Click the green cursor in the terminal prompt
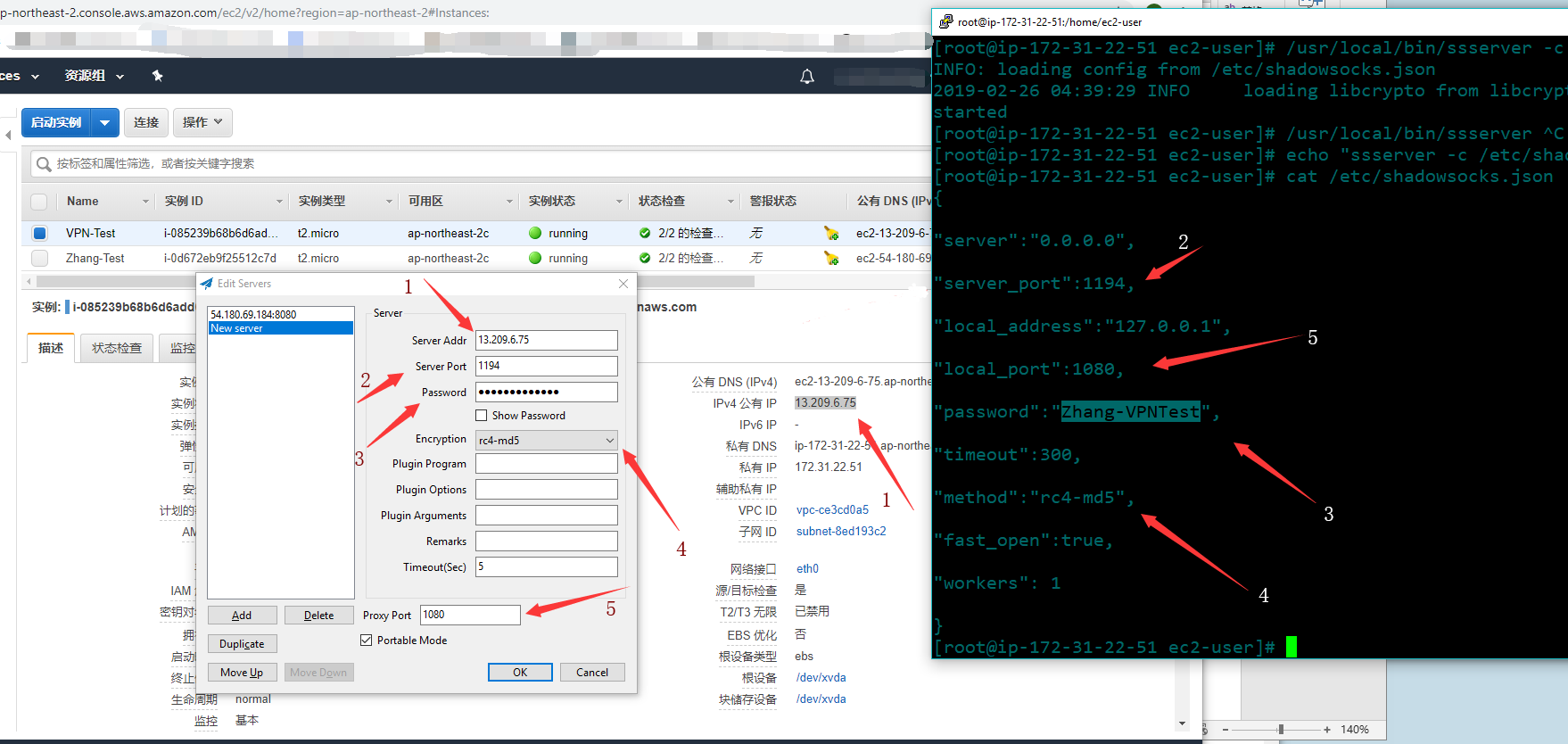 pos(1291,647)
